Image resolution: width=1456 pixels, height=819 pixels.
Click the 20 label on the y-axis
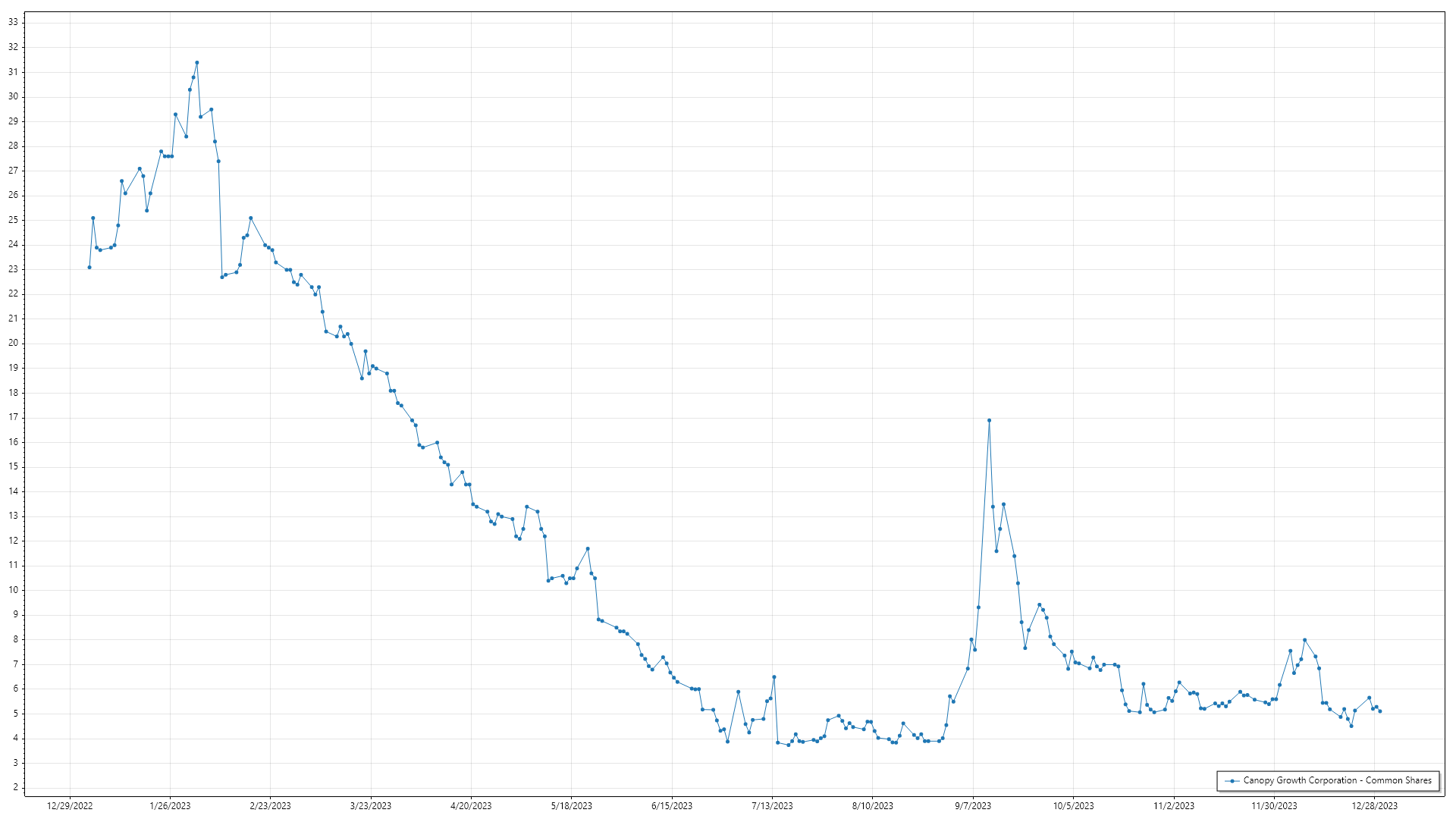[x=13, y=343]
